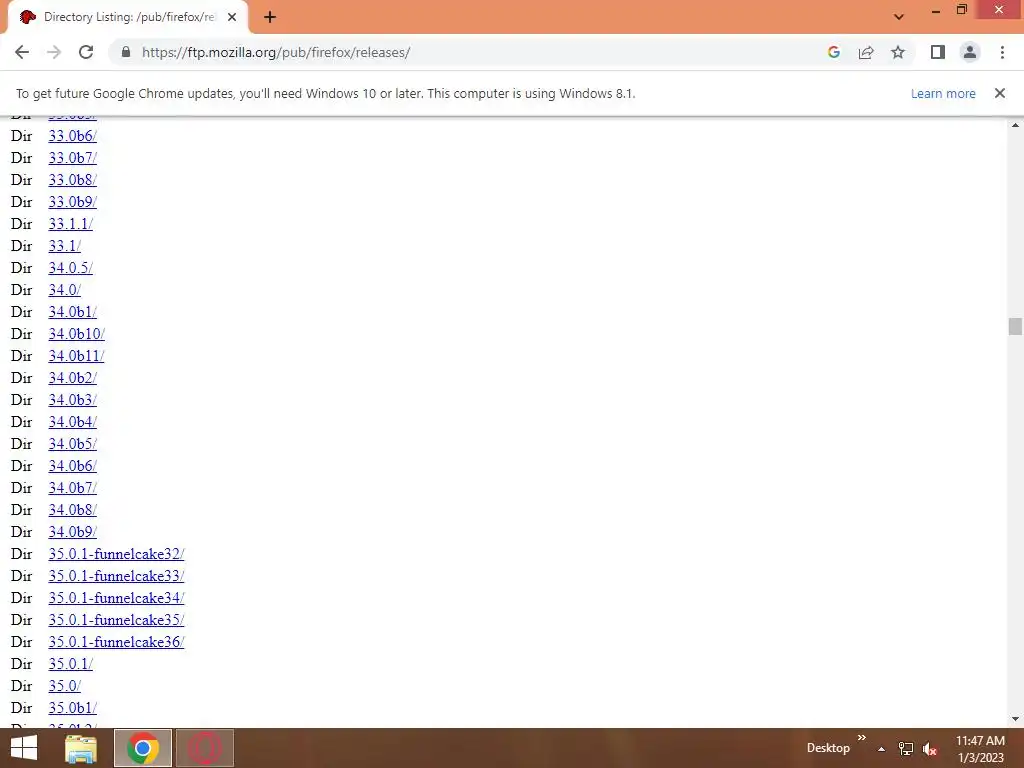Open the 33.0b8/ directory
The width and height of the screenshot is (1024, 768).
point(72,180)
